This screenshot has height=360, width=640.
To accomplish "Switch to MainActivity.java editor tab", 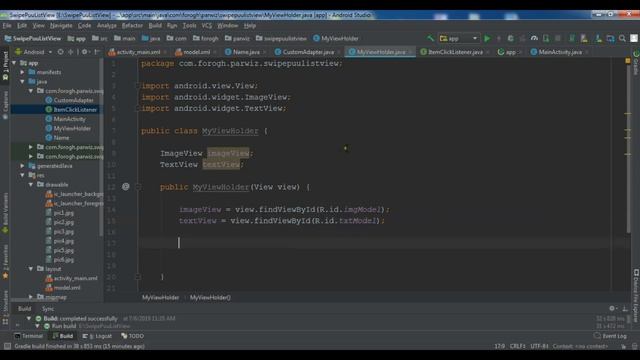I will tap(559, 52).
